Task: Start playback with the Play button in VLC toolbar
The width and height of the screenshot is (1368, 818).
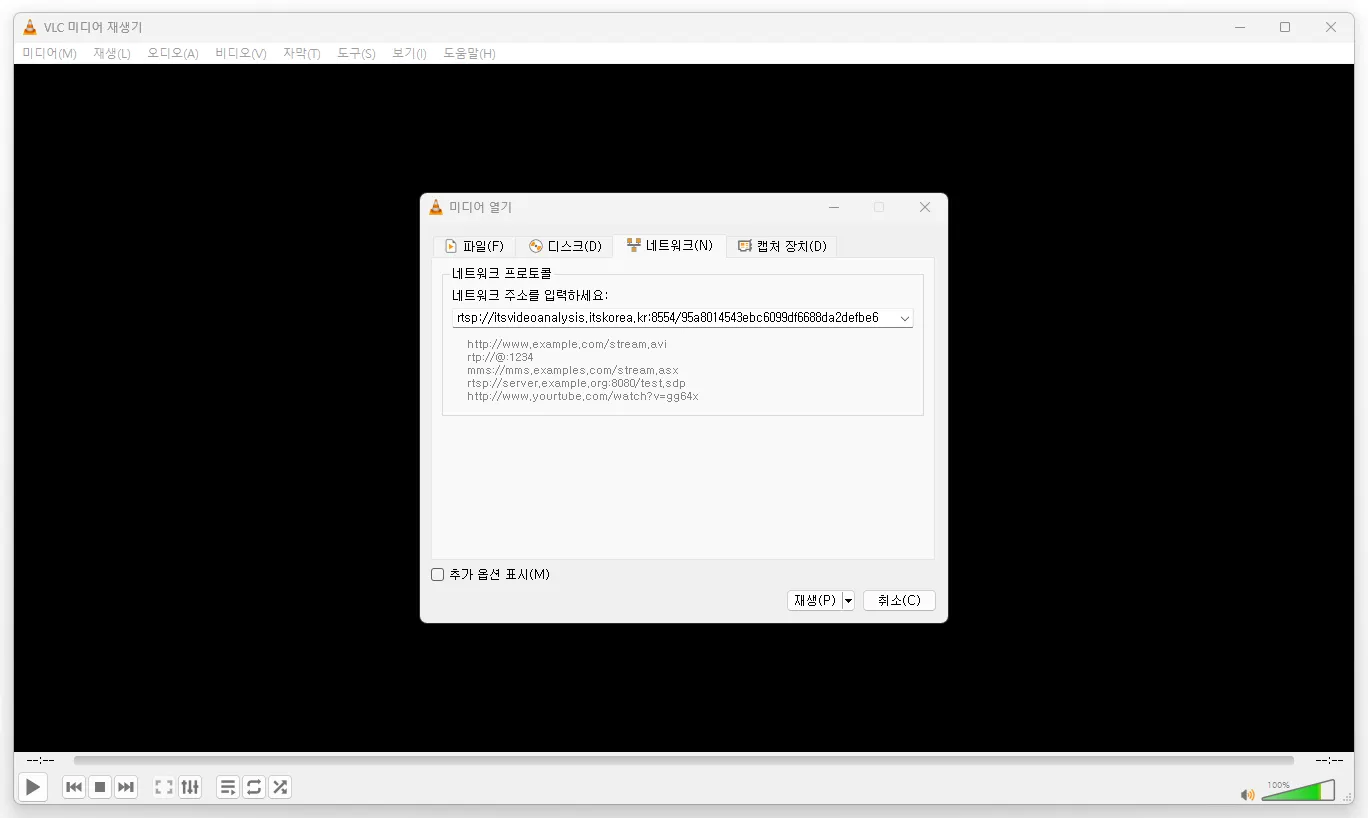Action: coord(33,787)
